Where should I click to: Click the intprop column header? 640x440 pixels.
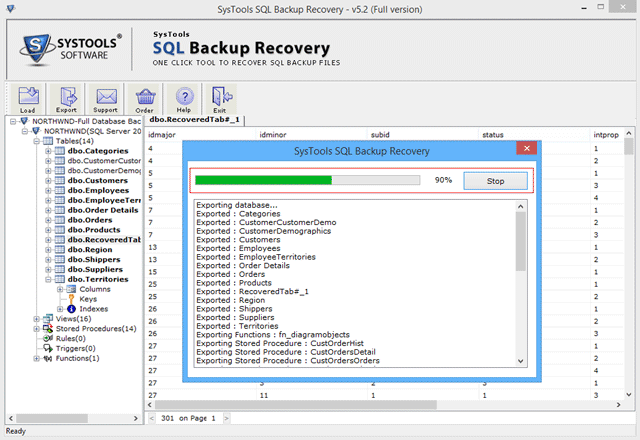click(607, 135)
